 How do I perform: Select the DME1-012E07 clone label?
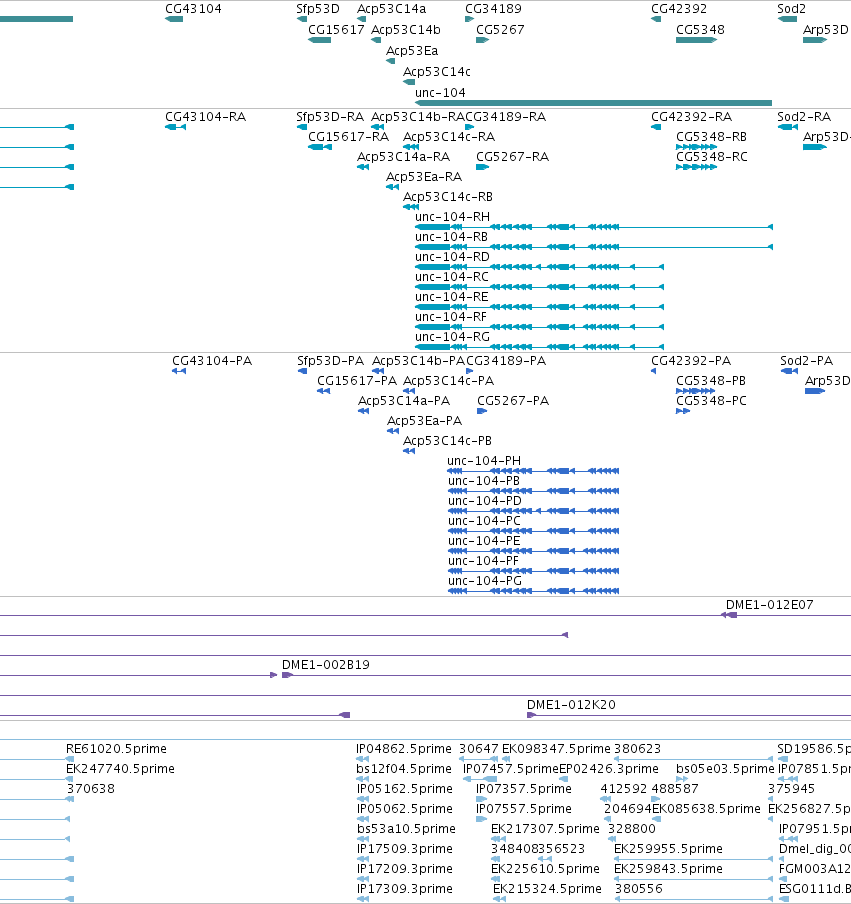(769, 605)
